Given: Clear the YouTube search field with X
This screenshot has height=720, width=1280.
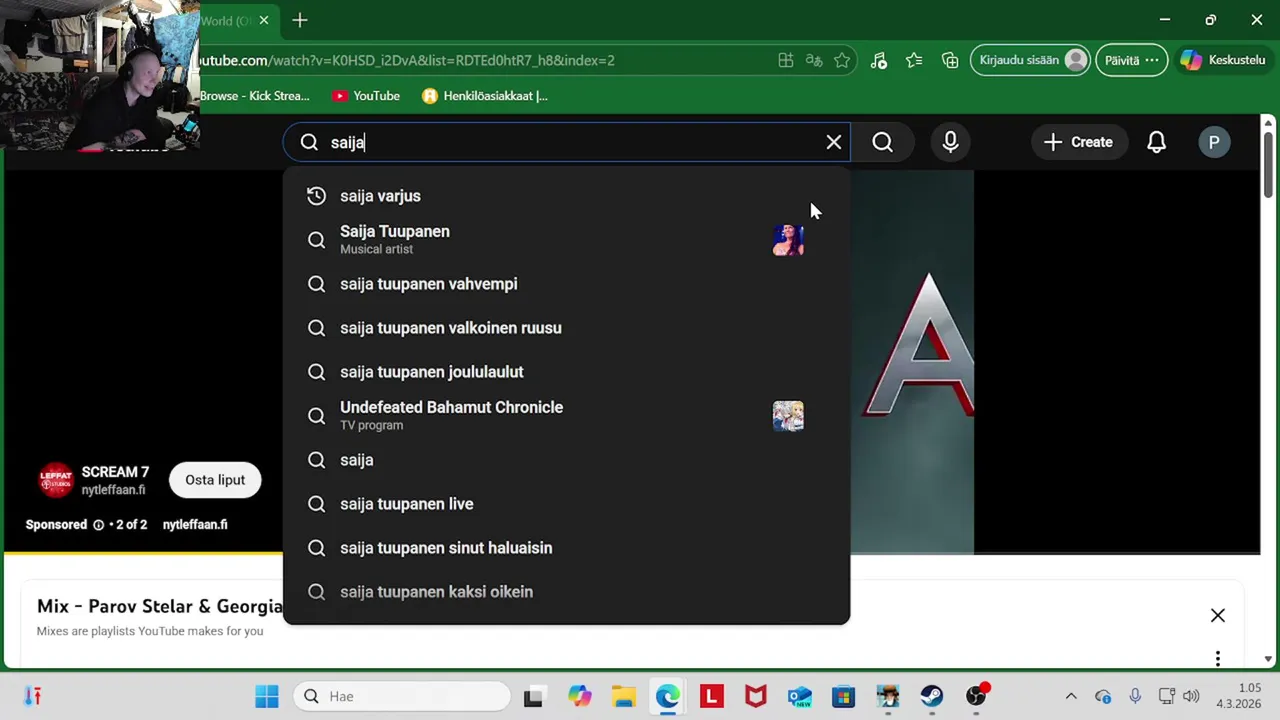Looking at the screenshot, I should point(834,142).
